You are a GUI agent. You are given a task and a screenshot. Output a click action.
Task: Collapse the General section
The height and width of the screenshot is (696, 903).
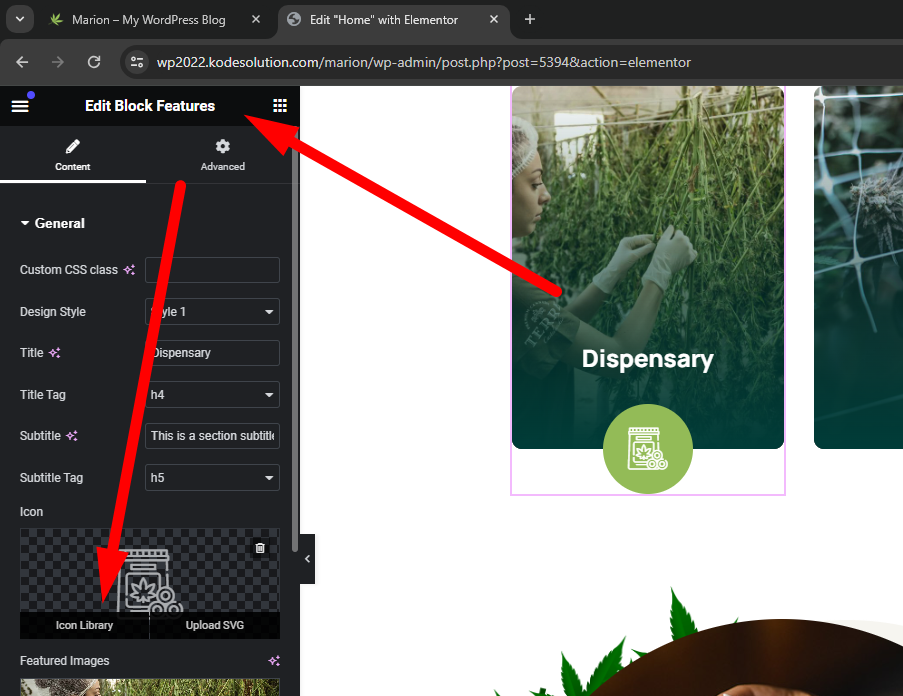click(52, 223)
